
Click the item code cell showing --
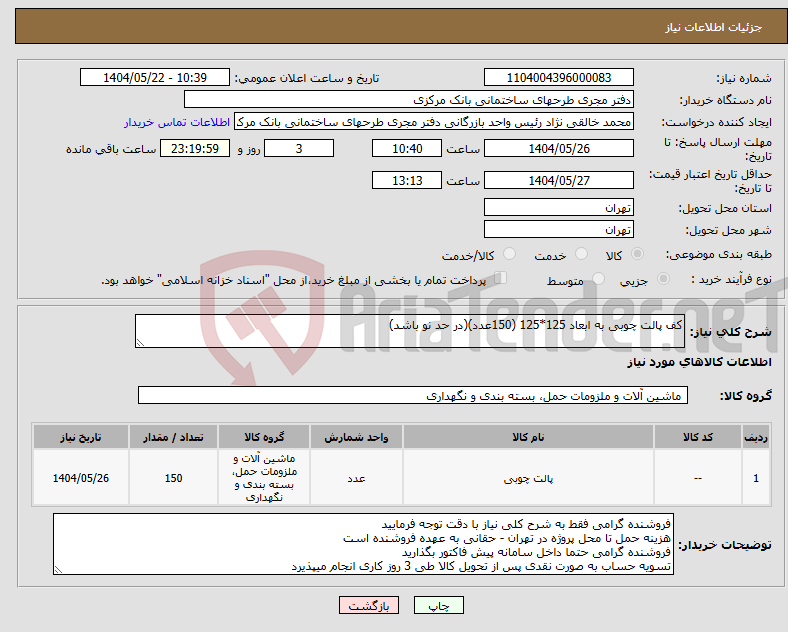(698, 478)
